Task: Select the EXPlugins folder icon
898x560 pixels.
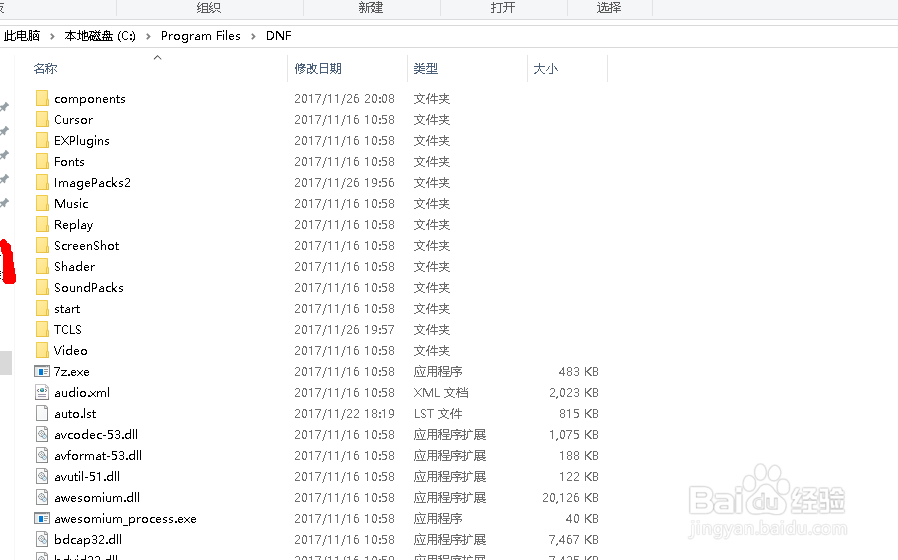Action: point(42,140)
